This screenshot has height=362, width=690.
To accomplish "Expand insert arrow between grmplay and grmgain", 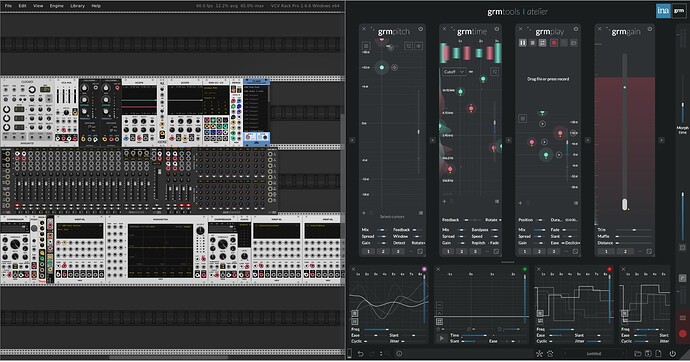I will (x=587, y=140).
